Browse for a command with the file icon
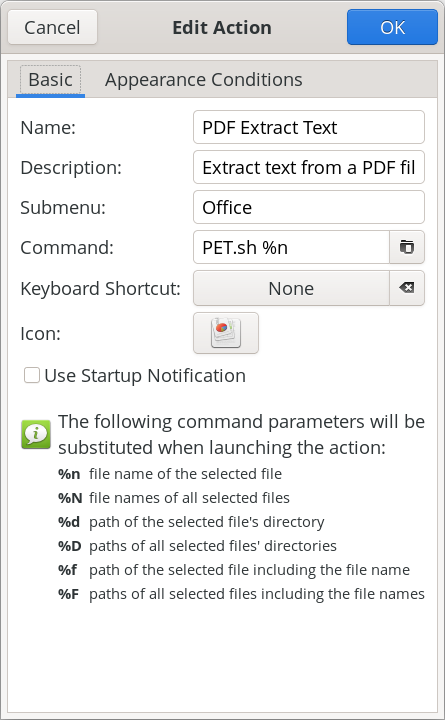This screenshot has height=720, width=445. click(407, 248)
